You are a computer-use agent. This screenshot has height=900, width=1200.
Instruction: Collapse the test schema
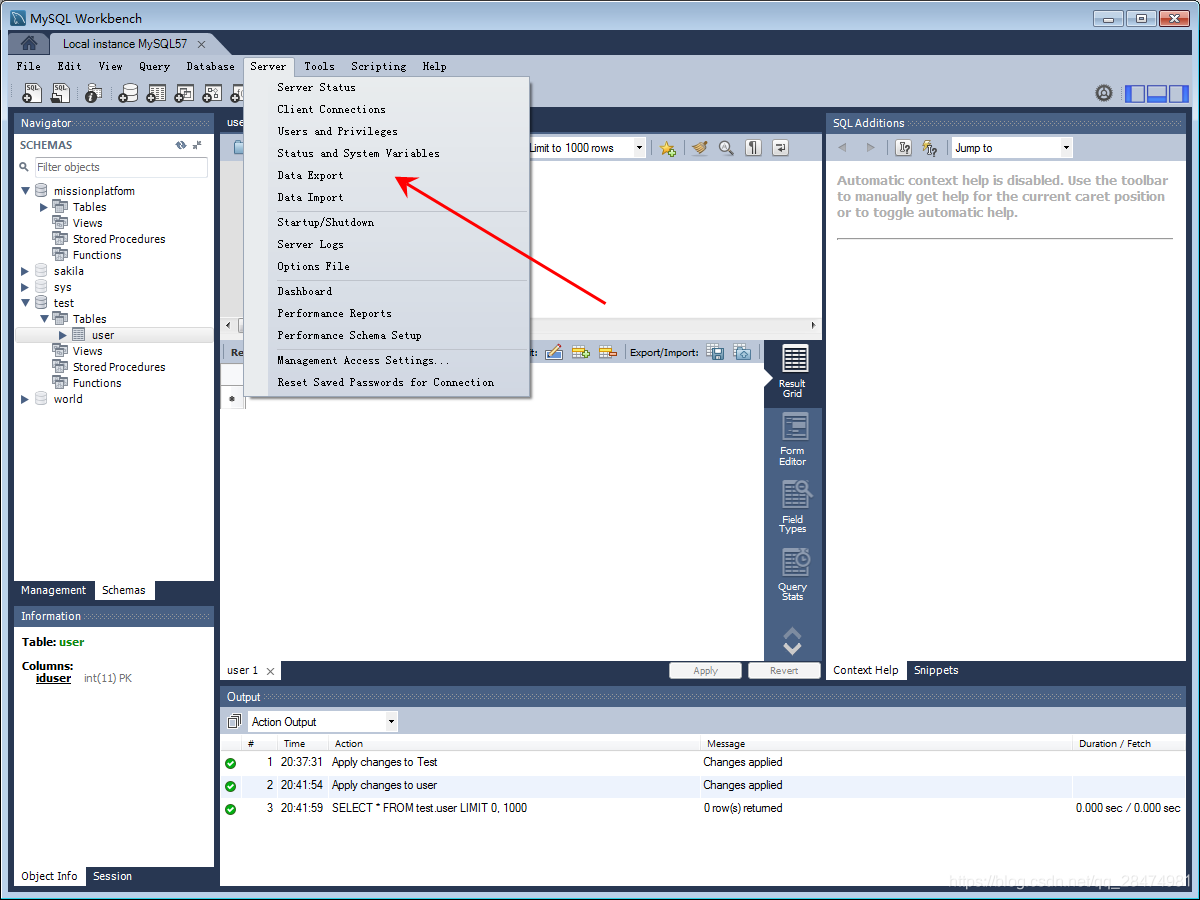click(25, 303)
